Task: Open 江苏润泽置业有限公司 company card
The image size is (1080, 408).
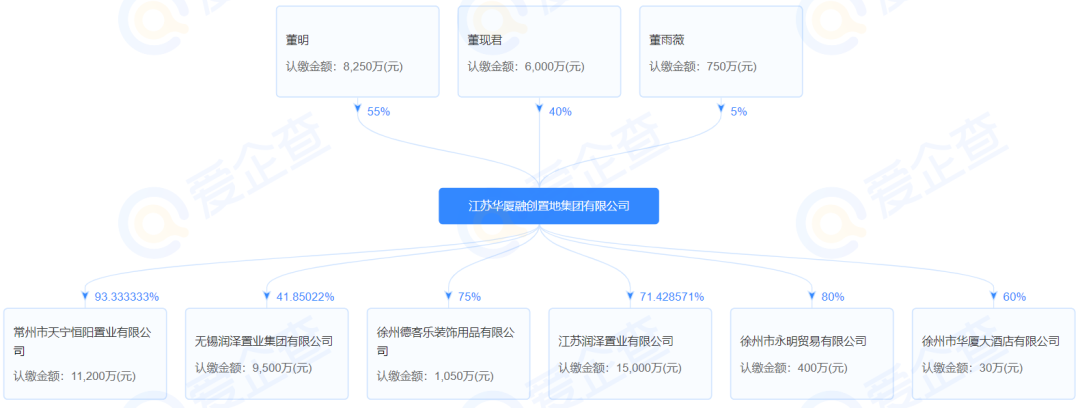Action: tap(630, 354)
